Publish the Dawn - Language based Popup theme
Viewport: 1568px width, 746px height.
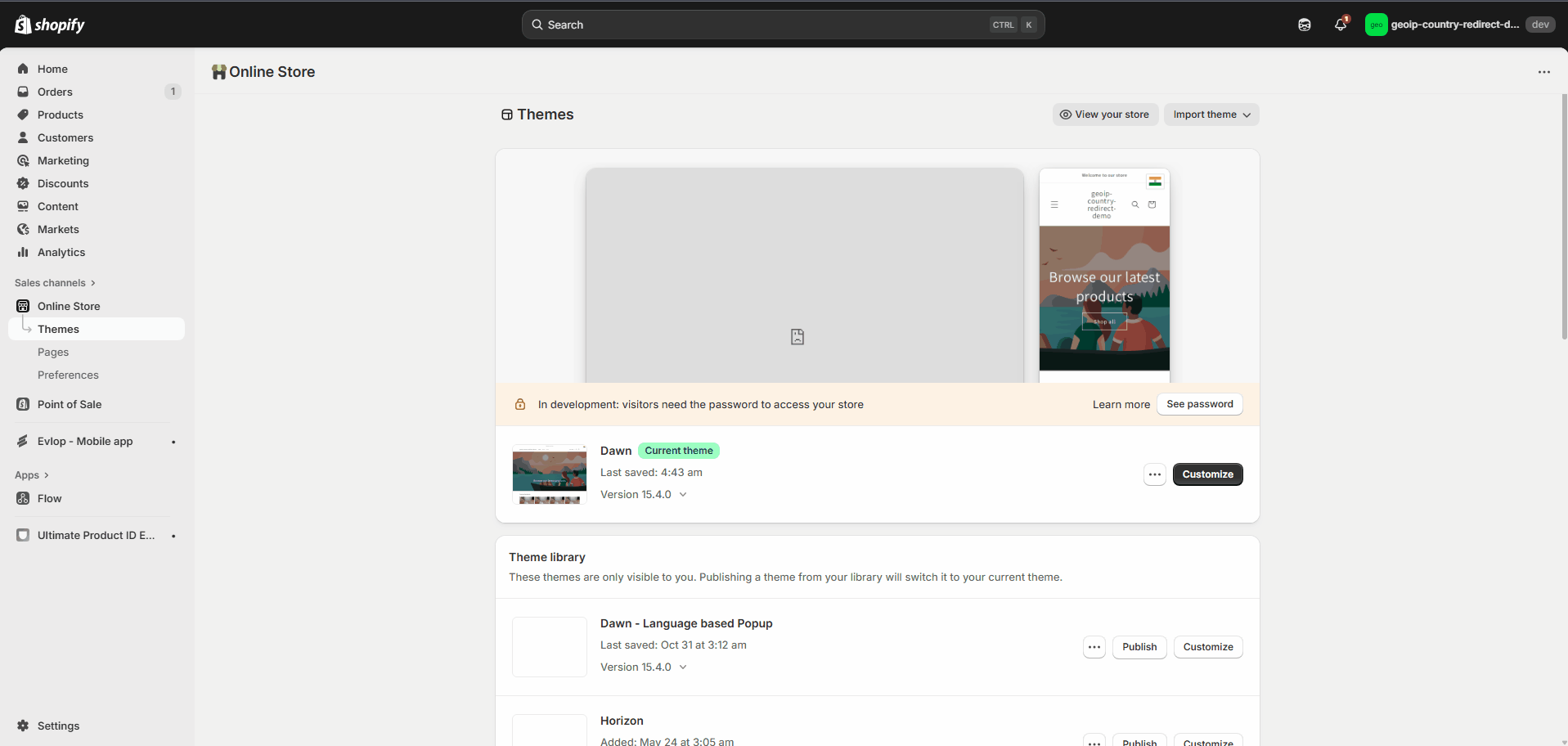click(x=1139, y=647)
